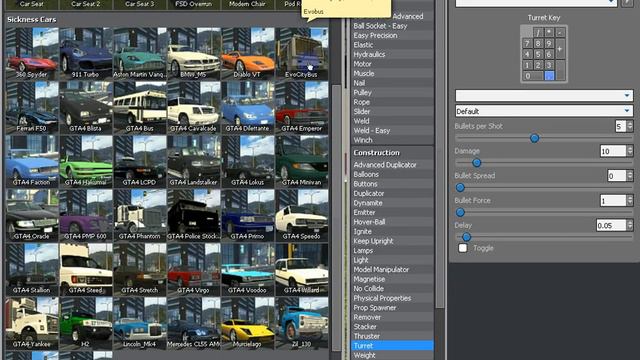Enable the Toggle checkbox
Screen dimensions: 640x360
point(462,248)
